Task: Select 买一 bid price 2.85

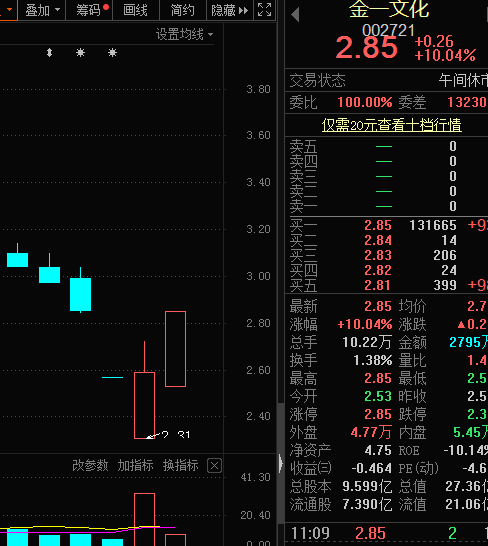Action: pos(378,225)
